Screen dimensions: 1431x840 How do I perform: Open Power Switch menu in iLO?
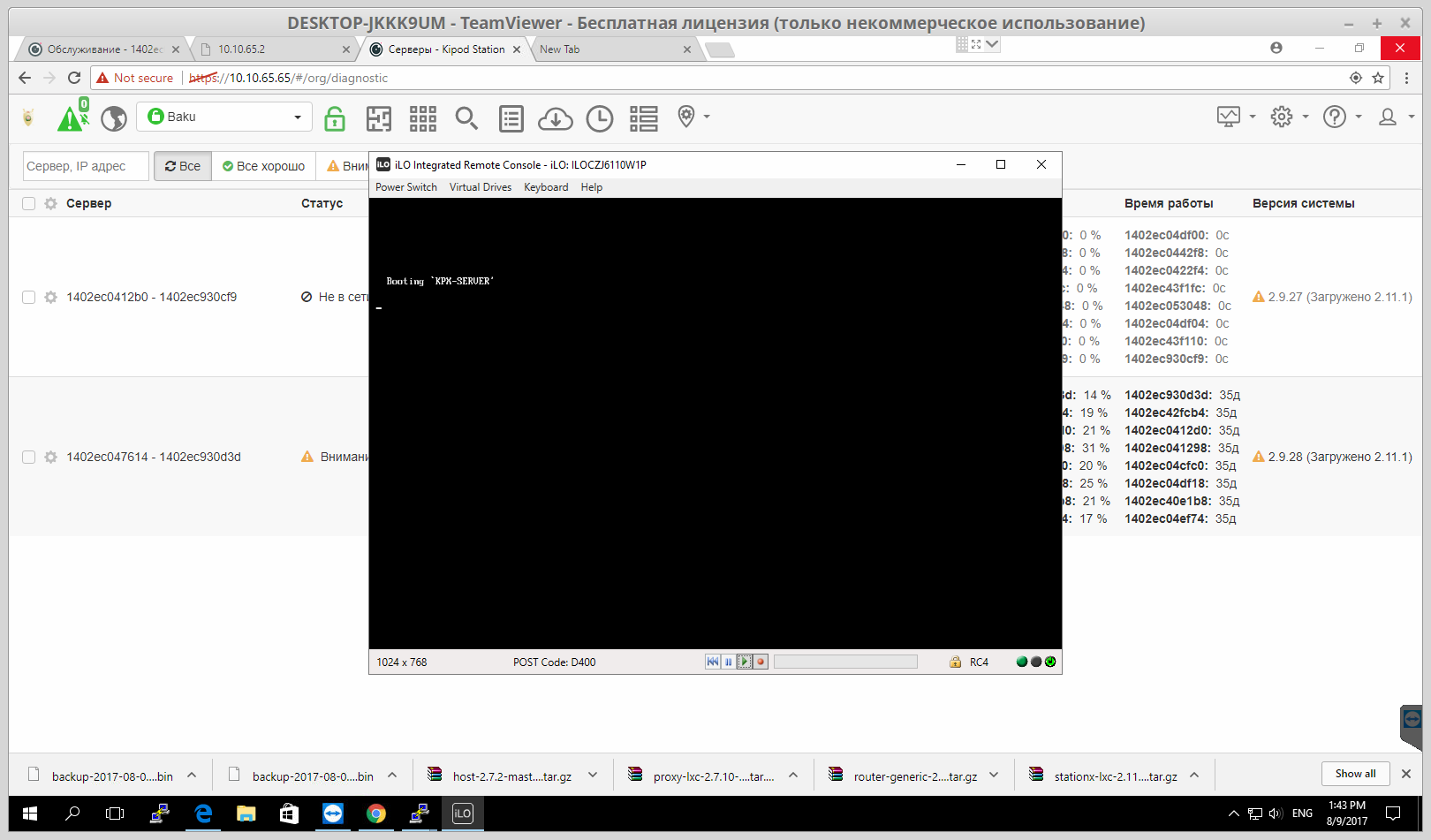[406, 187]
